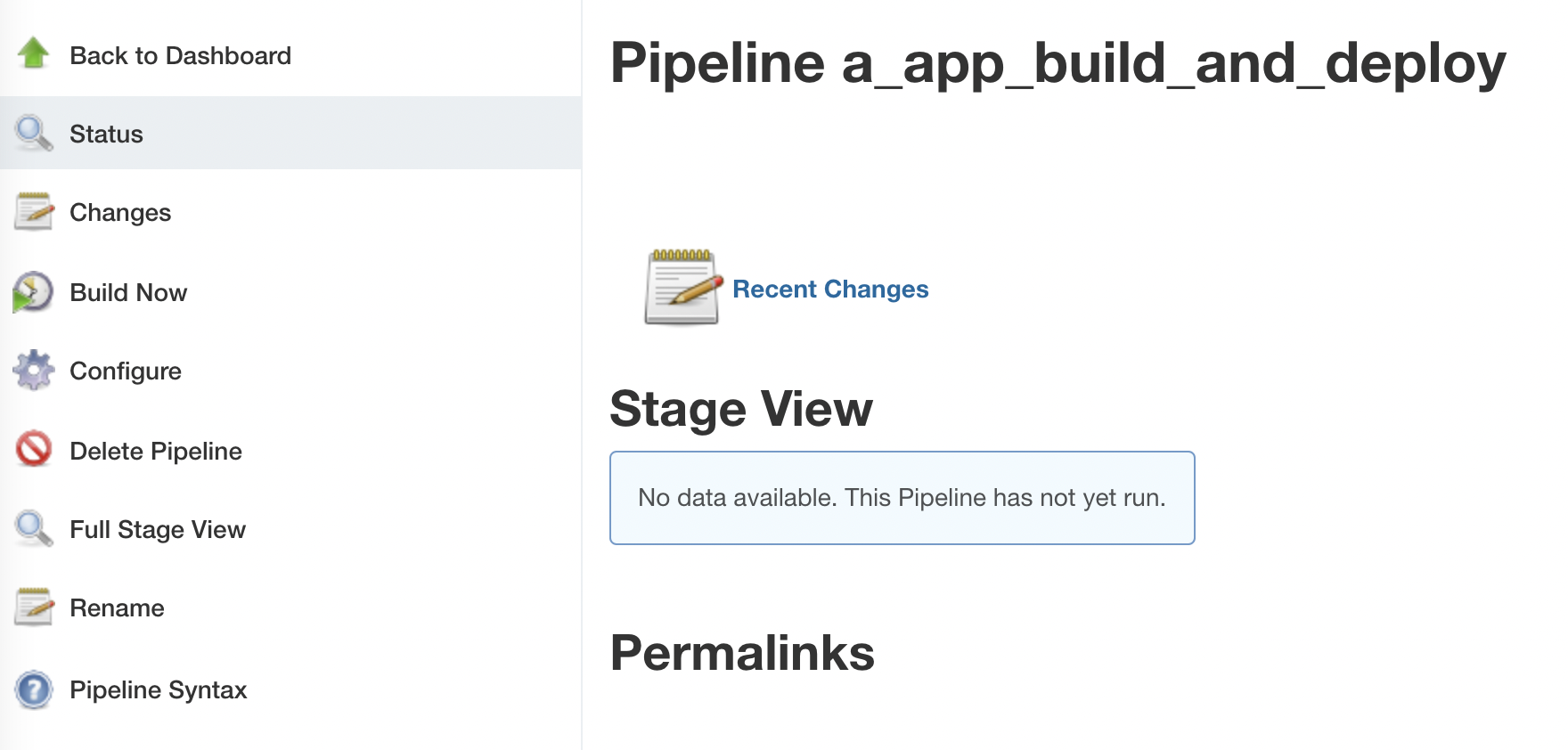
Task: Open Configure for this pipeline
Action: 126,371
